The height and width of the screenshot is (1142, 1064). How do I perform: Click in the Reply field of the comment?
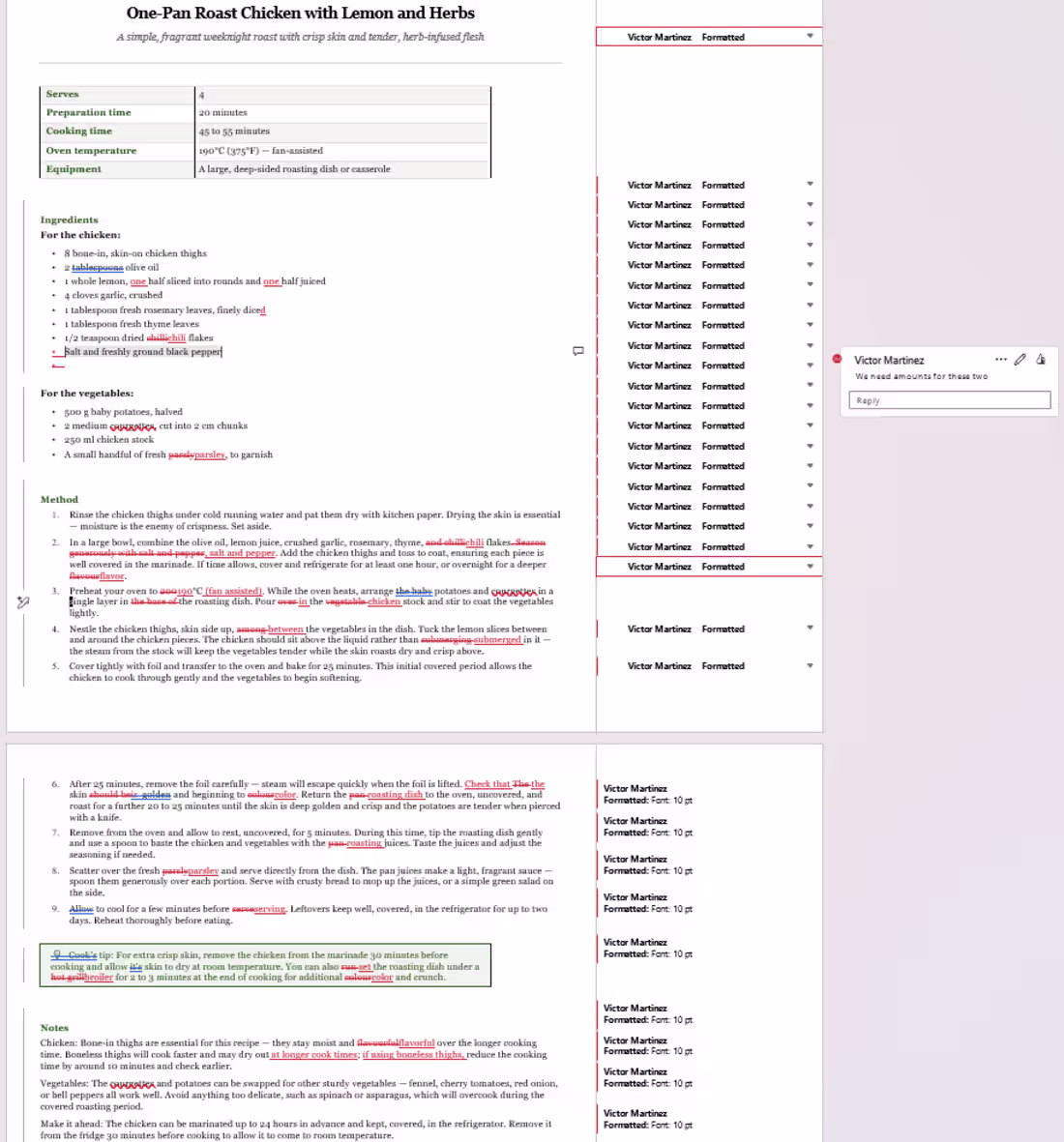click(950, 400)
